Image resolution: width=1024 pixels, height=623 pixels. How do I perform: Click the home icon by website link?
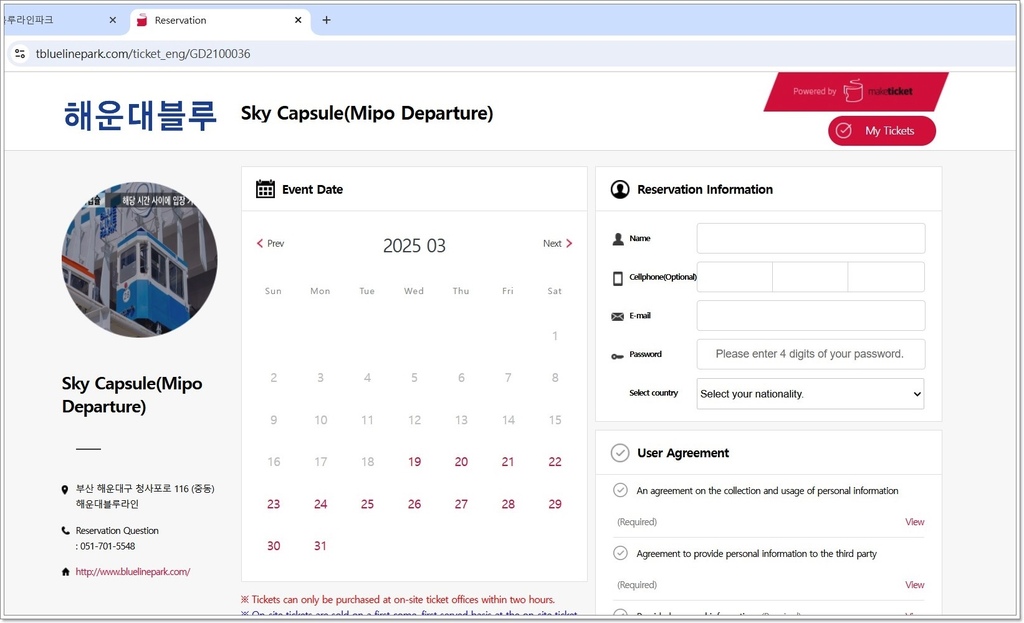tap(65, 572)
